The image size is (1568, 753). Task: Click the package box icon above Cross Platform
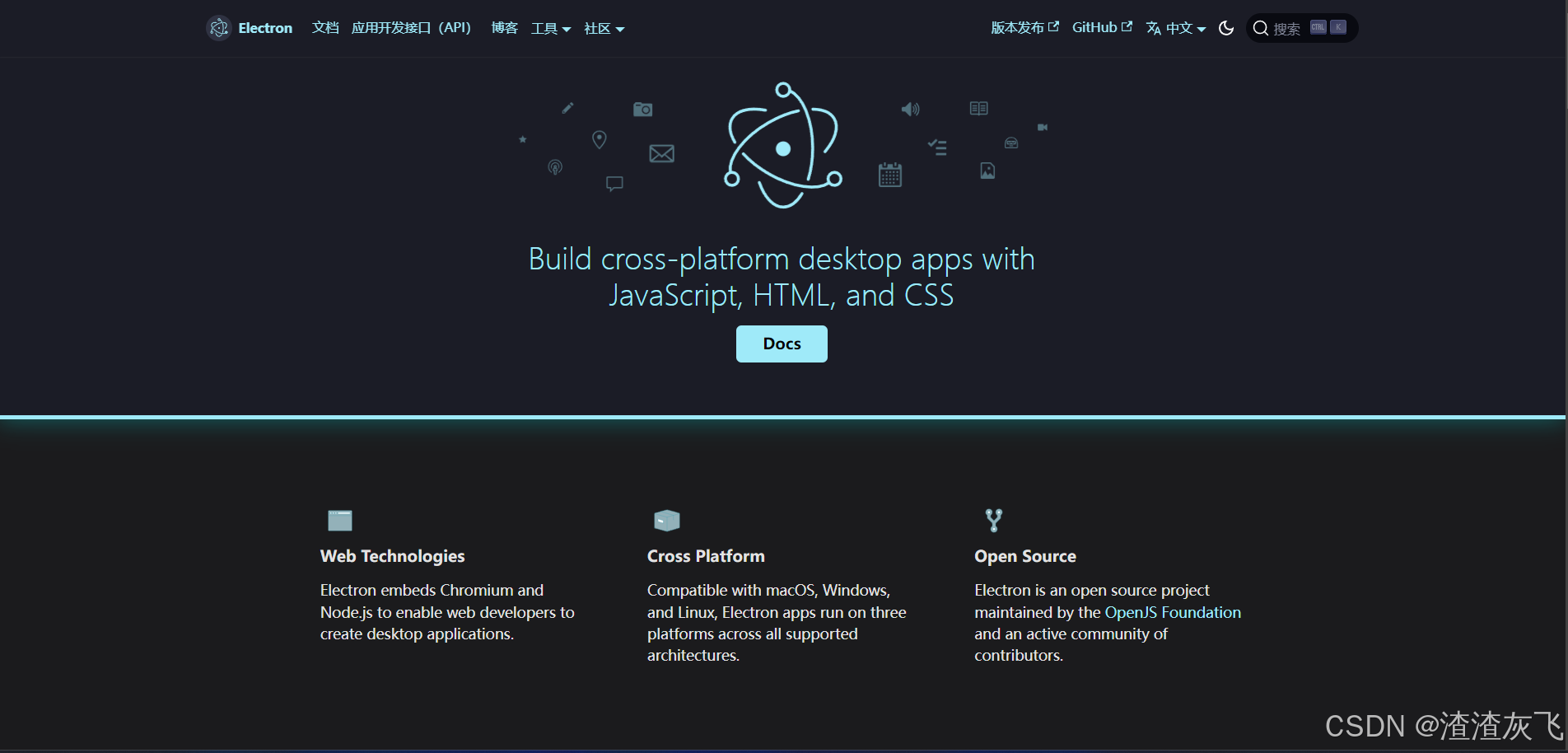667,520
